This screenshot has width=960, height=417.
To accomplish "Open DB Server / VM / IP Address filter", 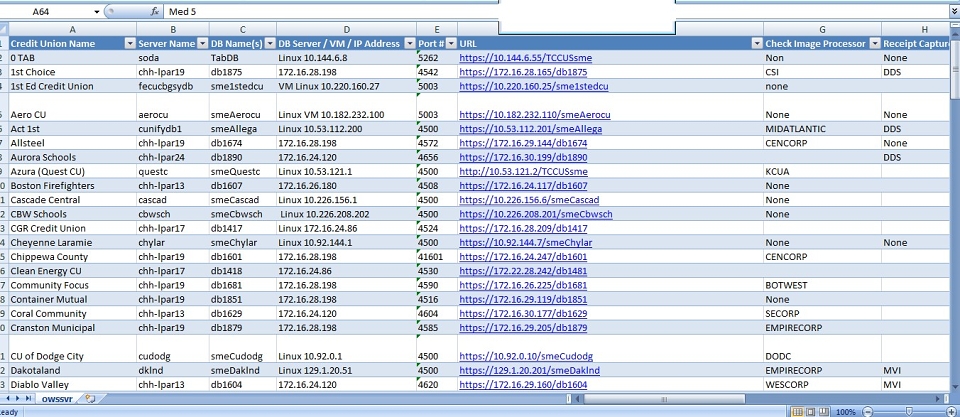I will 410,43.
